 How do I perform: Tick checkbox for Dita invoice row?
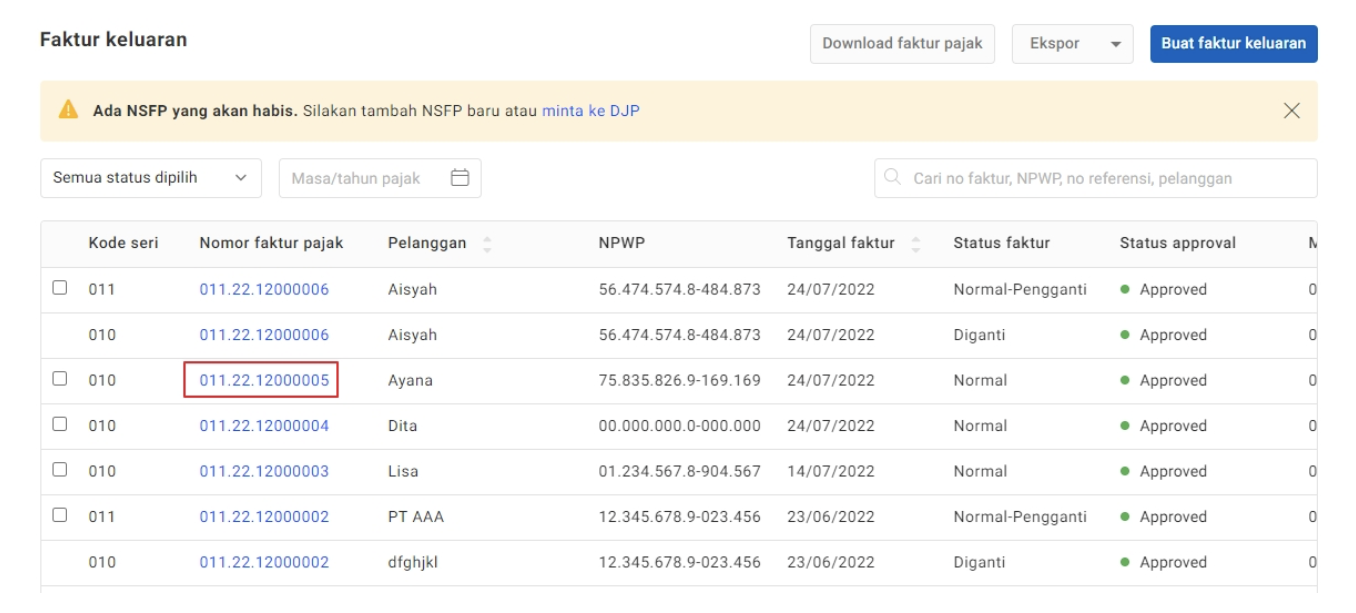60,424
